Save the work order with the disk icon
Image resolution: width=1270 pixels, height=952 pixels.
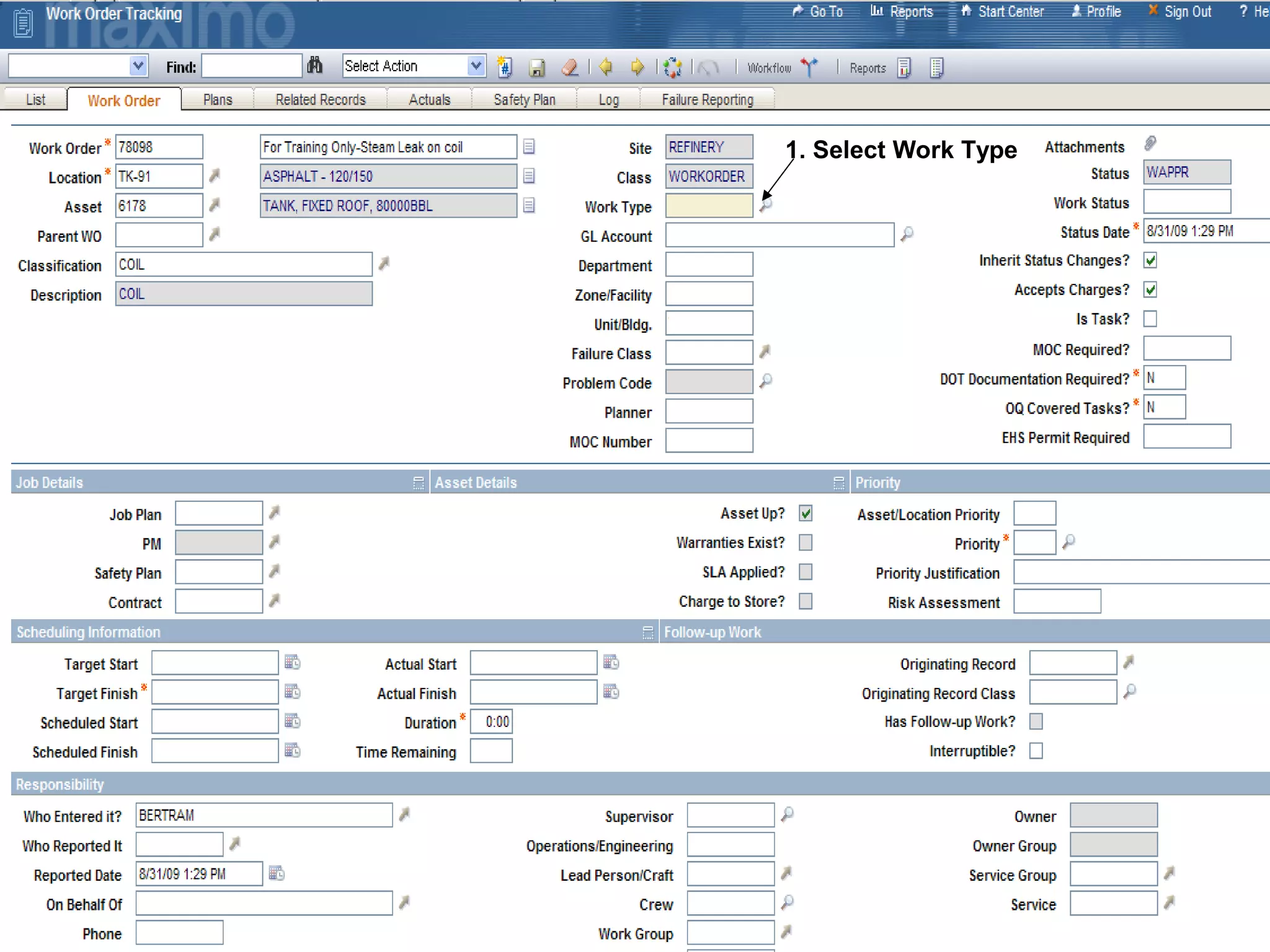tap(537, 68)
